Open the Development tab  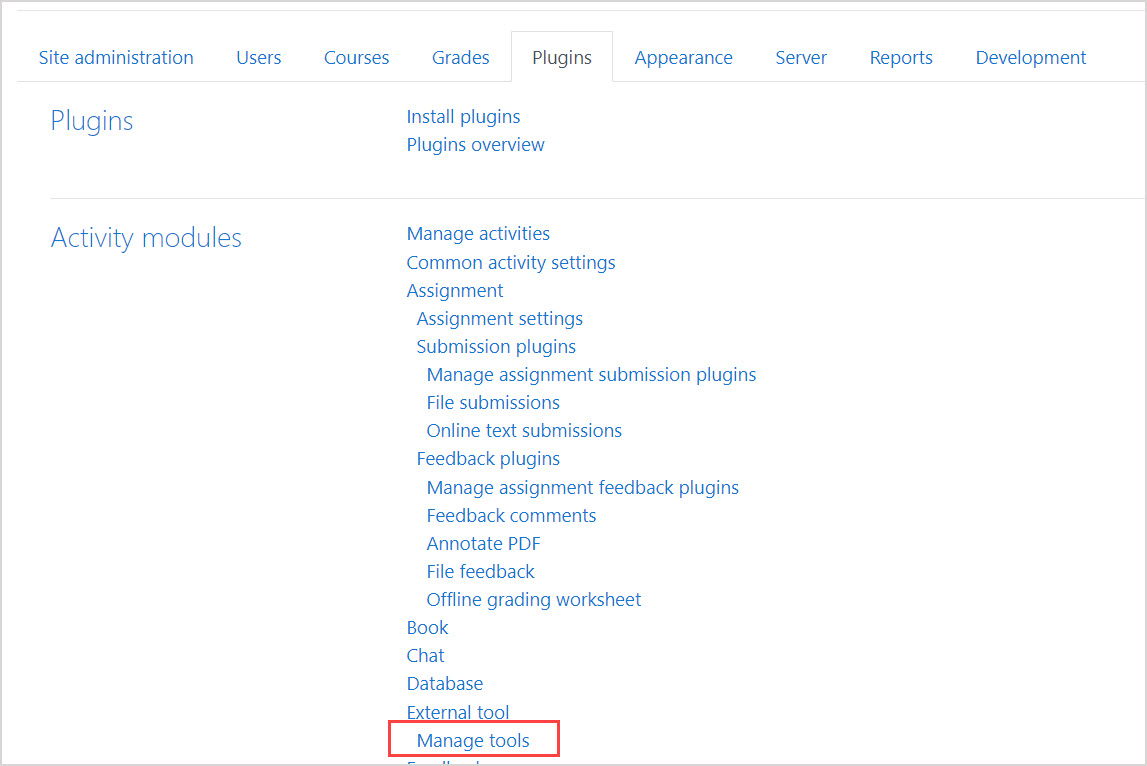point(1030,57)
